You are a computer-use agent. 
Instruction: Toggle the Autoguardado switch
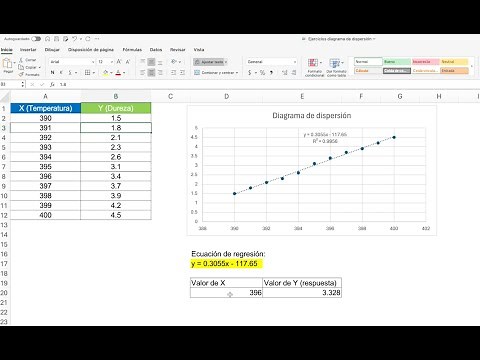tap(36, 39)
